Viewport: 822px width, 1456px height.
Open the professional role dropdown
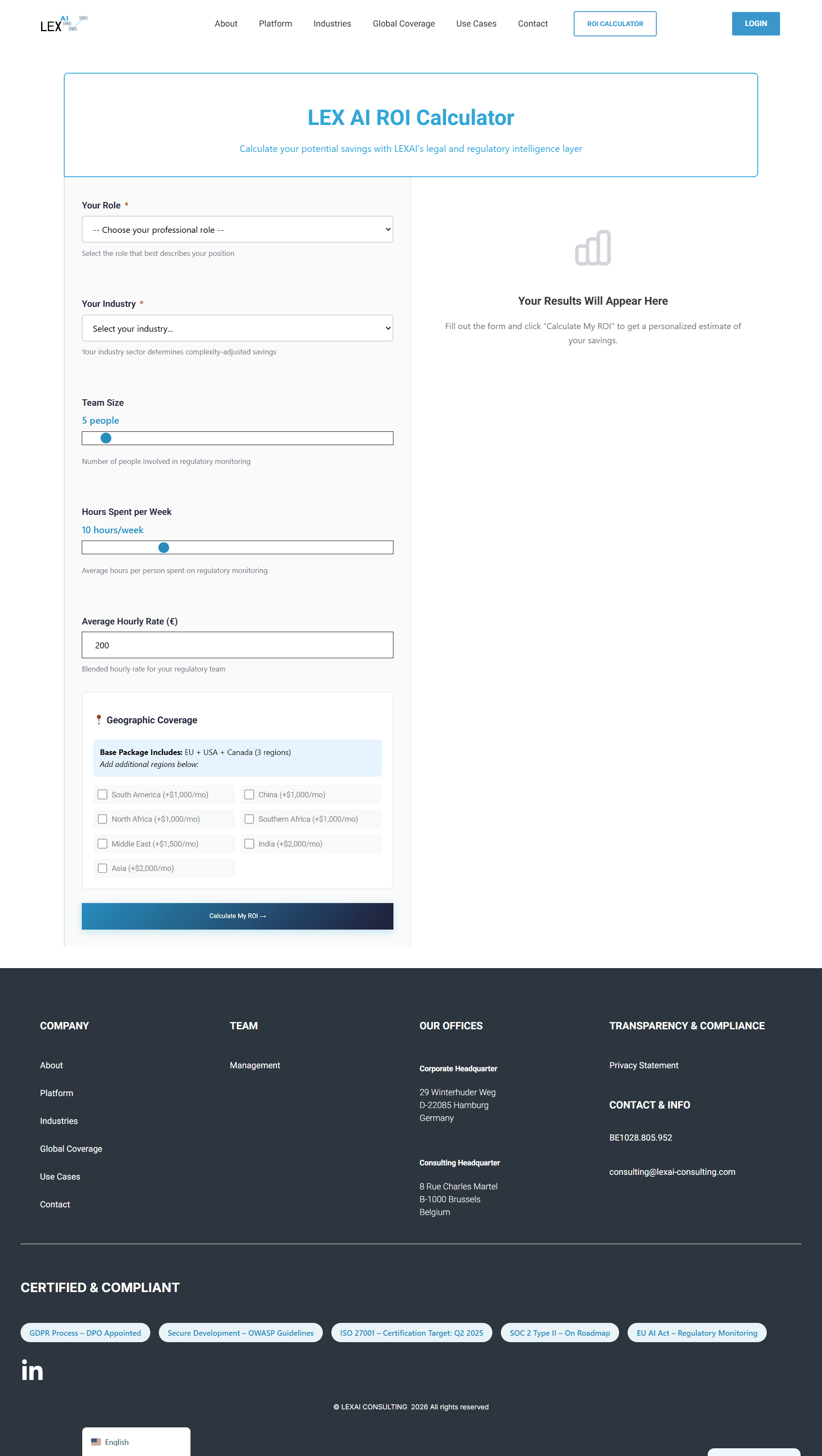tap(237, 229)
